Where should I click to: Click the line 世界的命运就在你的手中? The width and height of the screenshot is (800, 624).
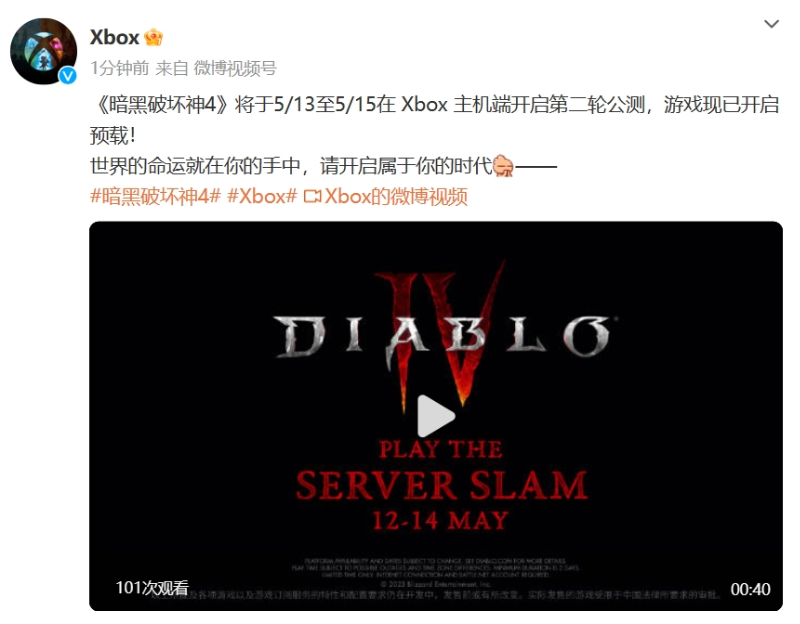click(x=195, y=166)
